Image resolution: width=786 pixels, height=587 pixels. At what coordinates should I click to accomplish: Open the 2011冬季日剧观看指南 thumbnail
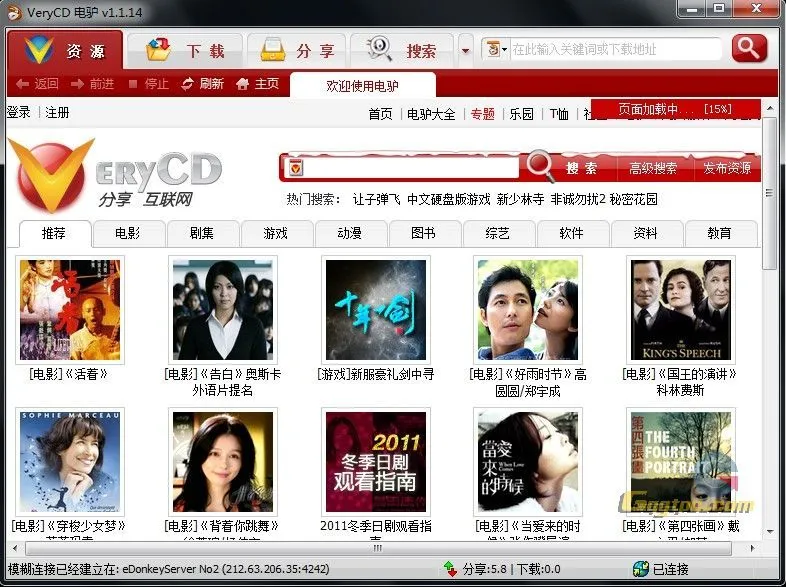tap(376, 462)
